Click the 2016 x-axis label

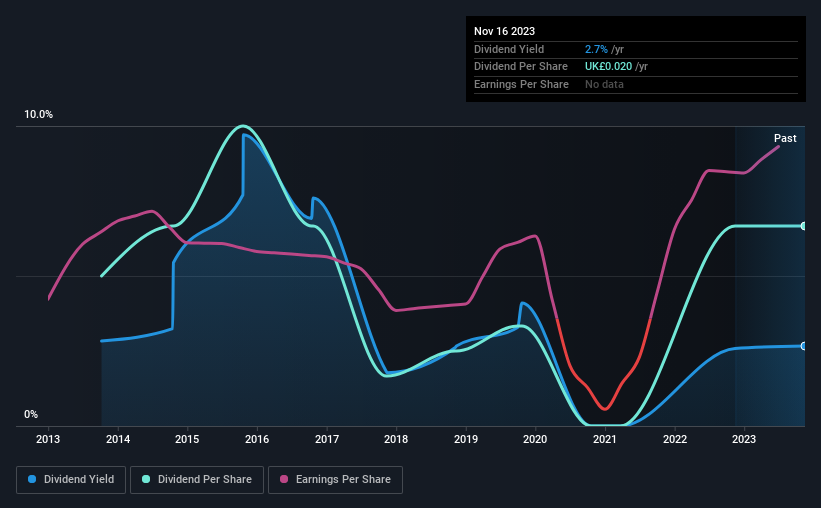point(257,439)
